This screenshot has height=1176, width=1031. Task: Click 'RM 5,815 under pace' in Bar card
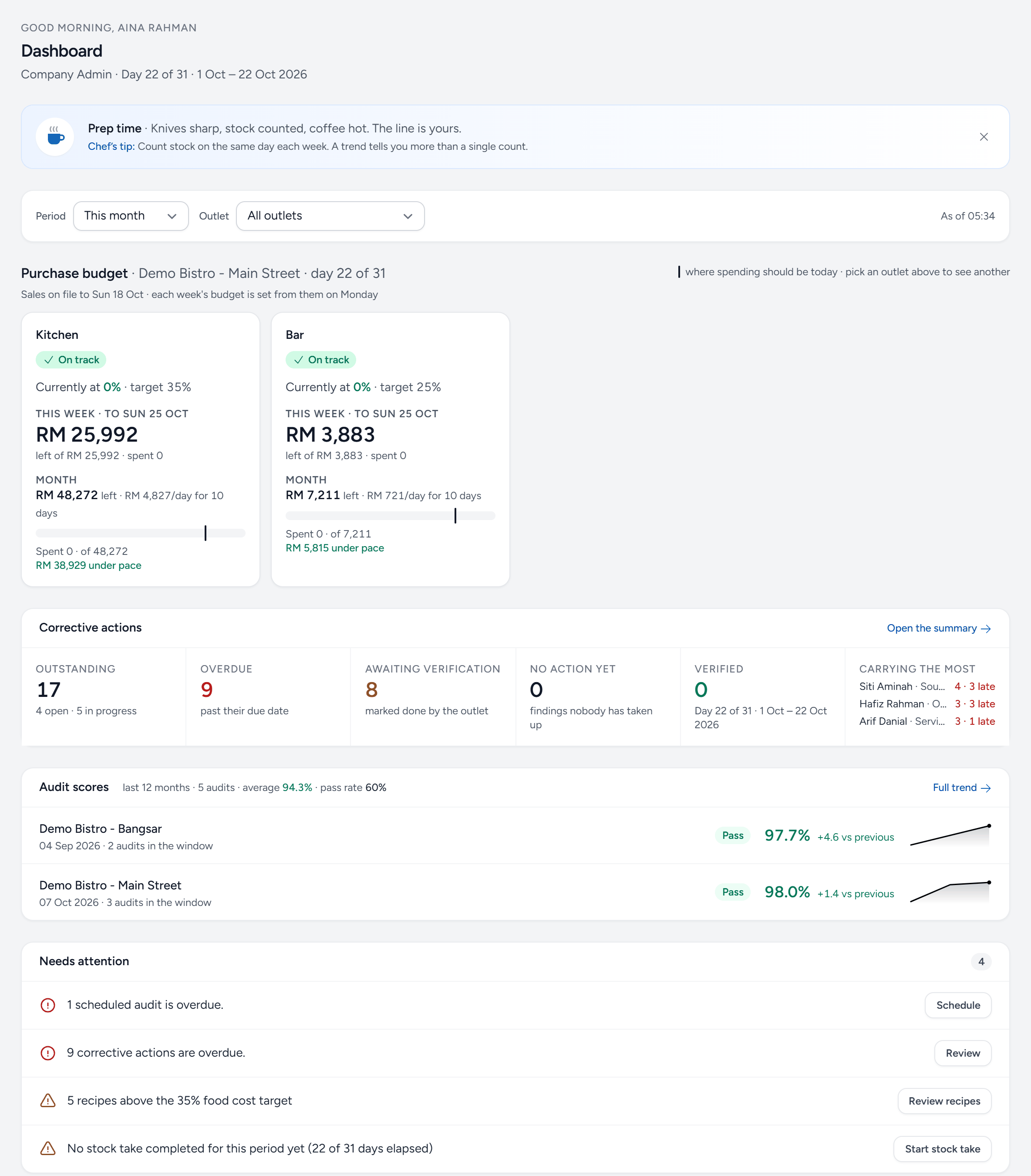click(x=335, y=548)
